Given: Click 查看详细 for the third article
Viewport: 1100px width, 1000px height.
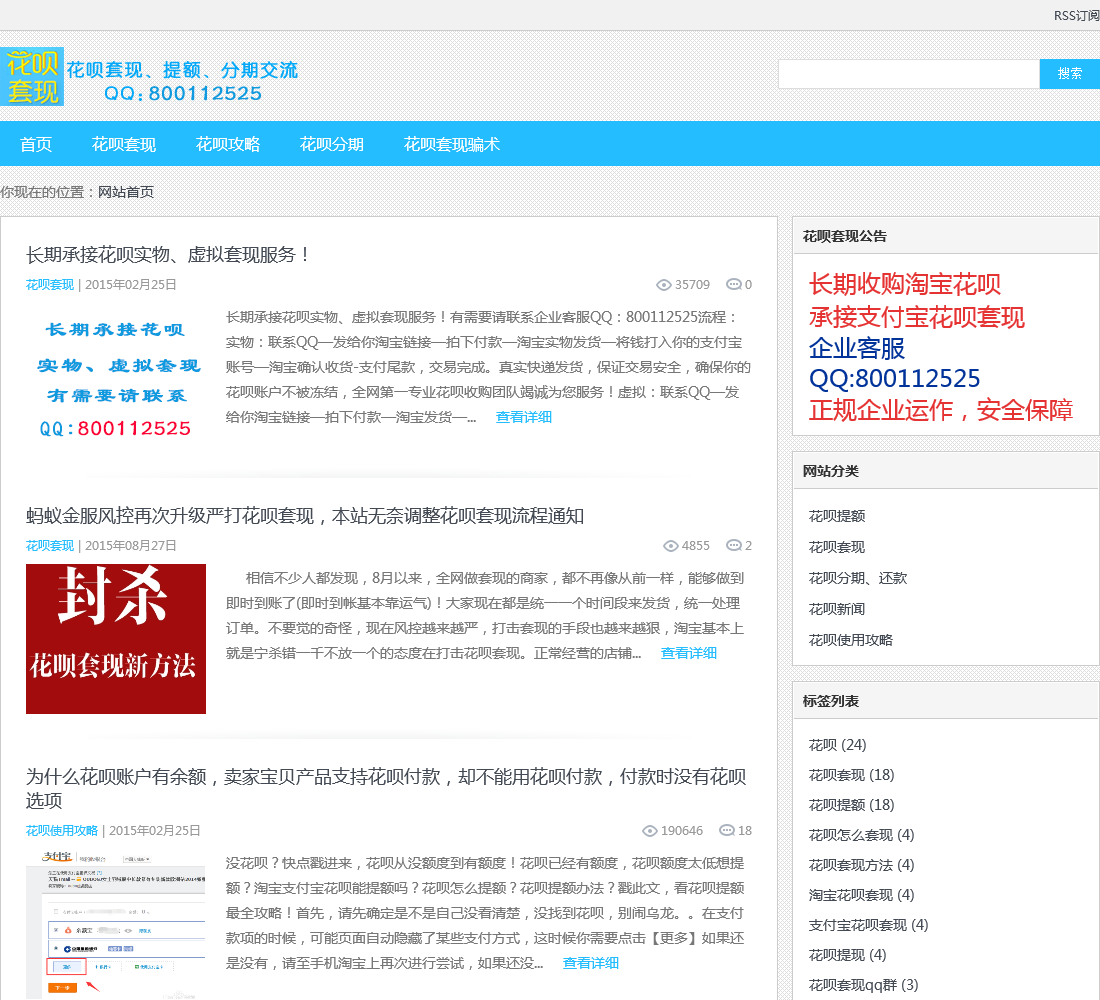Looking at the screenshot, I should click(590, 963).
